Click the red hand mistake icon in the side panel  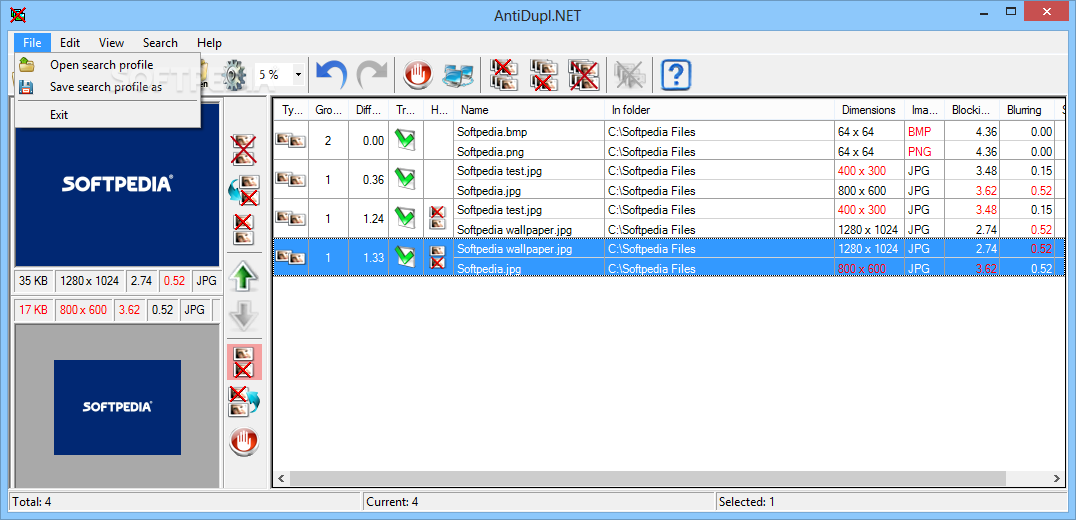click(244, 441)
